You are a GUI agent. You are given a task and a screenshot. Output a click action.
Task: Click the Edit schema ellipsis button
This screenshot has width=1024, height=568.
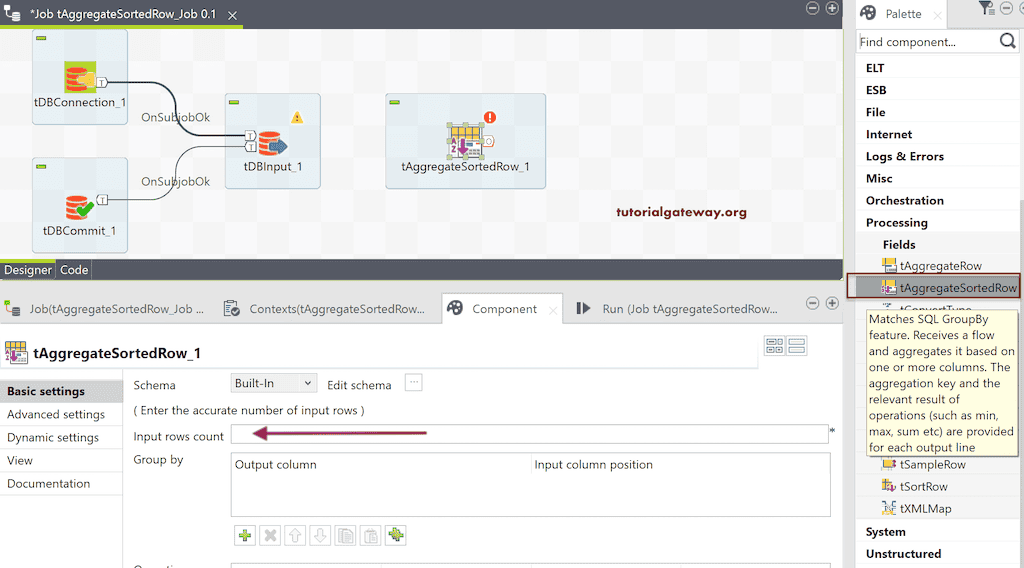413,383
